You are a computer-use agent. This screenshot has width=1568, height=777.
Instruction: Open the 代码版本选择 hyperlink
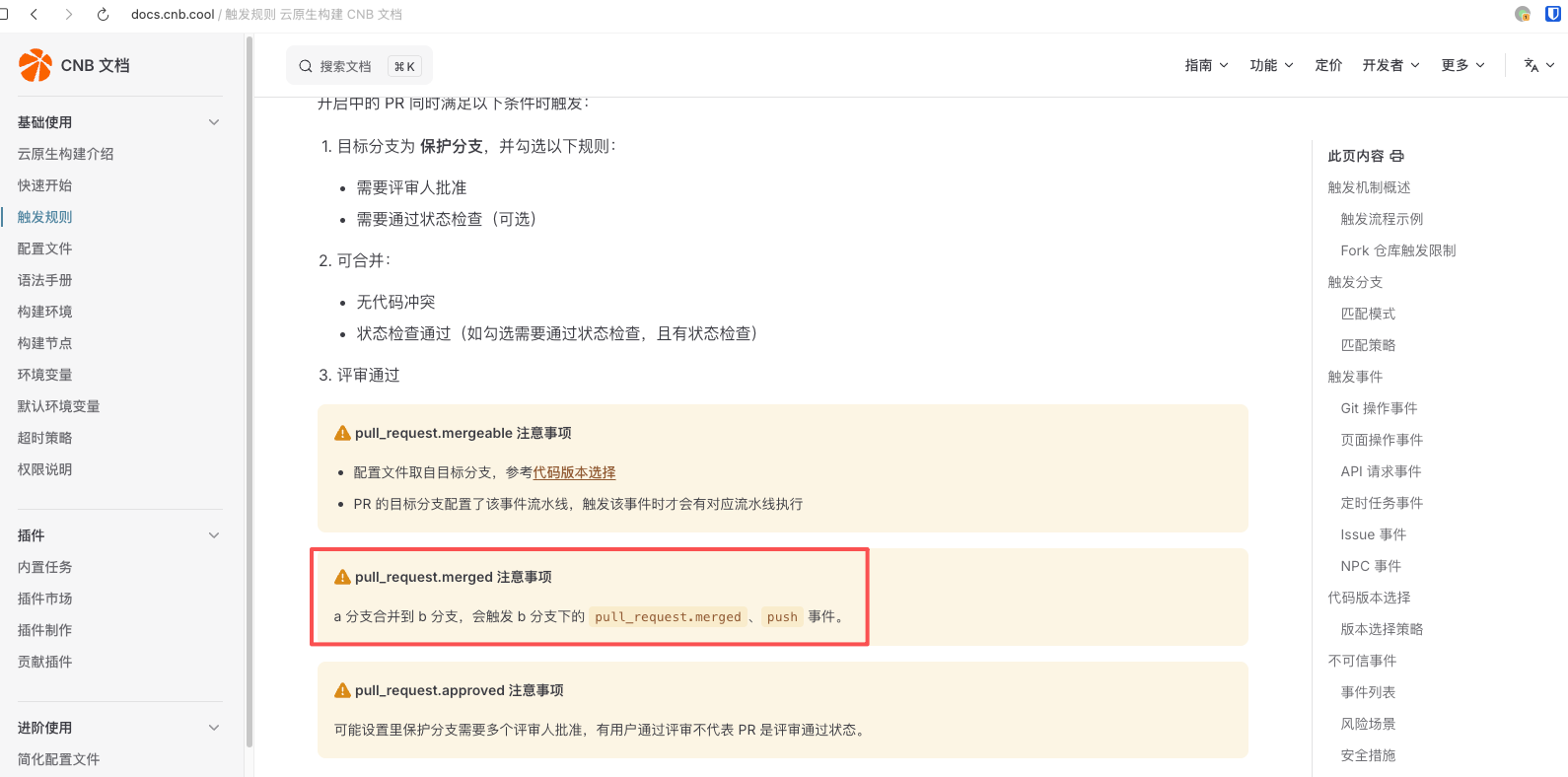(x=574, y=472)
